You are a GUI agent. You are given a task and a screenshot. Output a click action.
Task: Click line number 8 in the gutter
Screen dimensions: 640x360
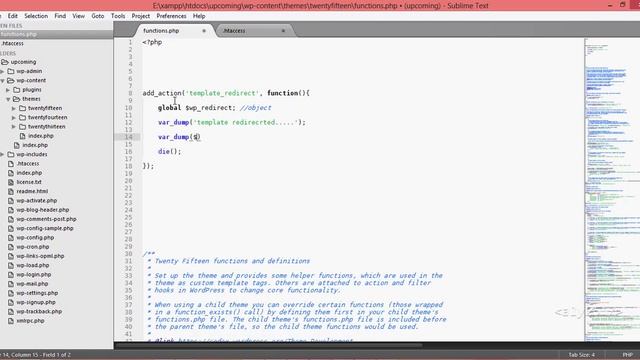[x=130, y=93]
